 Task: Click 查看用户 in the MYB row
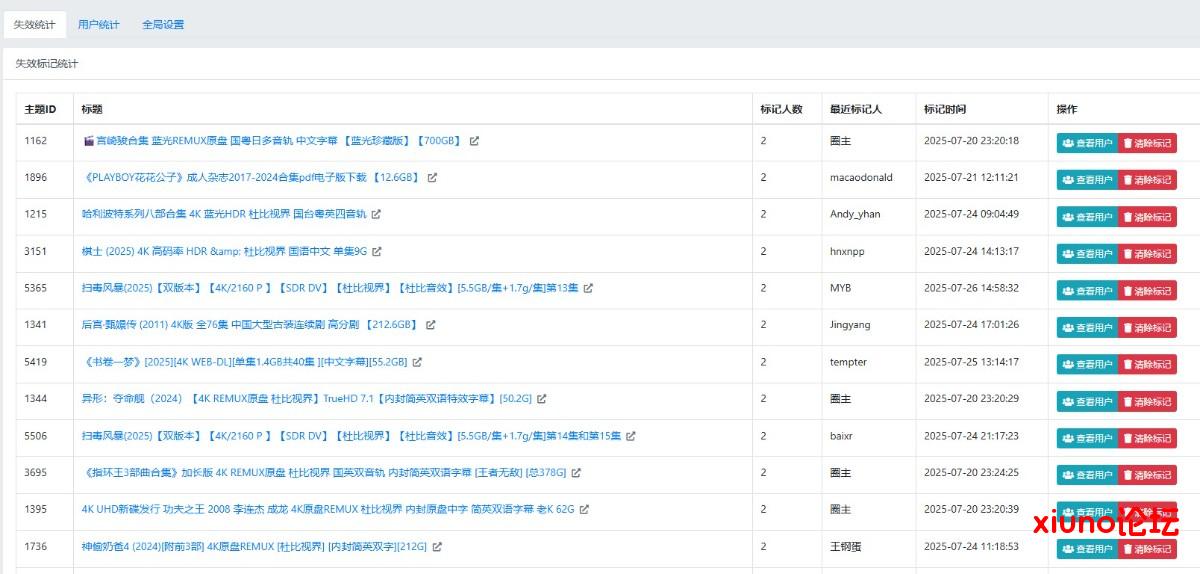[1087, 291]
